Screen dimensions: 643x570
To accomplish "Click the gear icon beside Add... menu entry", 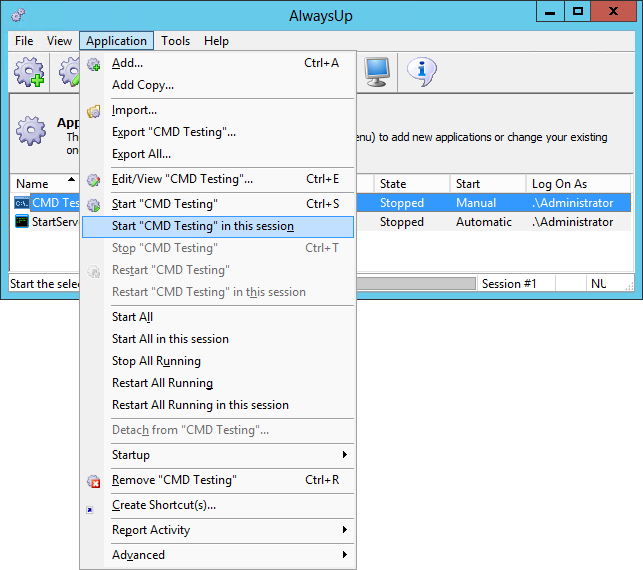I will point(93,64).
